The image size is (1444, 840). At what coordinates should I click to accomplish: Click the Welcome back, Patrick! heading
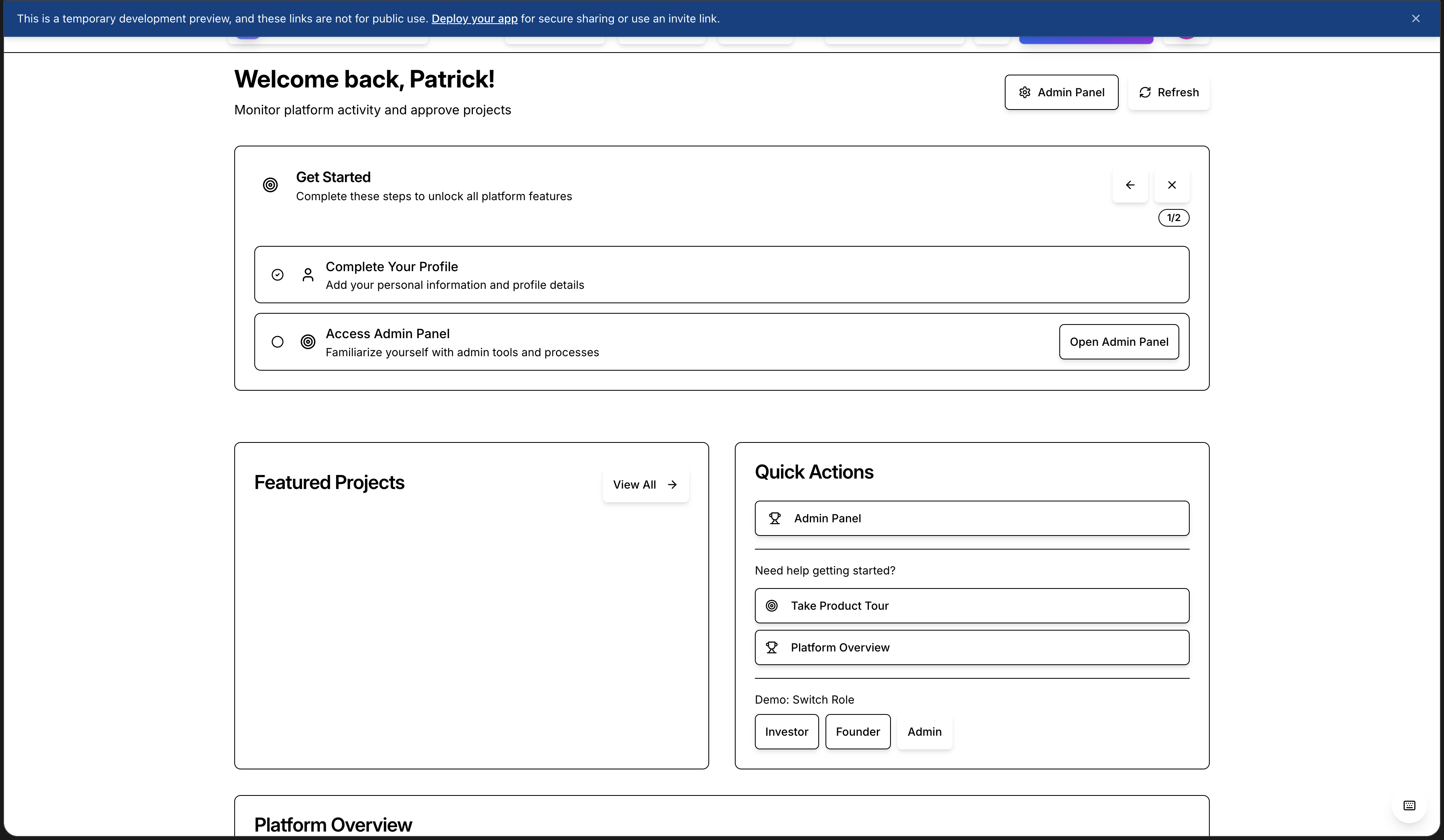click(365, 79)
